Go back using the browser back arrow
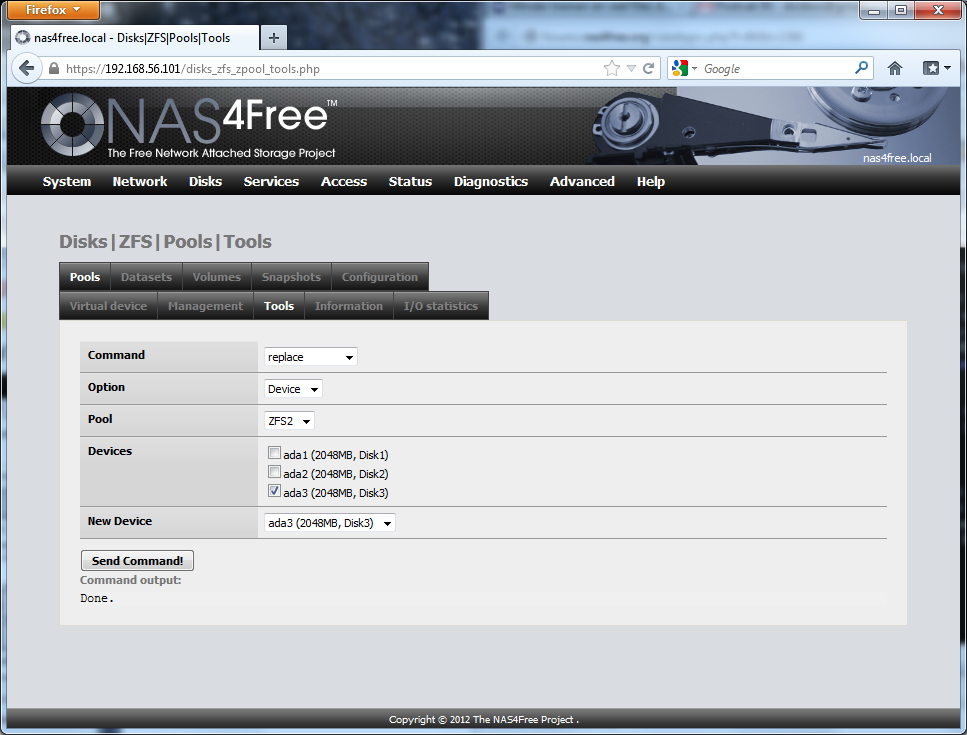967x735 pixels. point(27,68)
